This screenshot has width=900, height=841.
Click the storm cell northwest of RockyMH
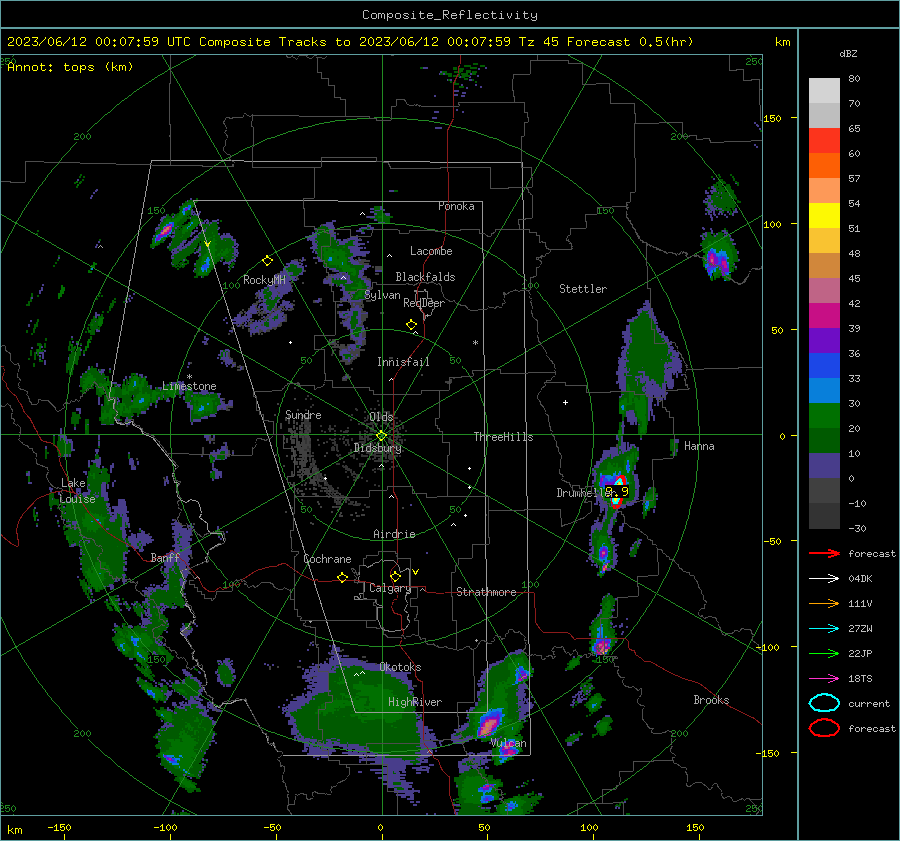[165, 230]
